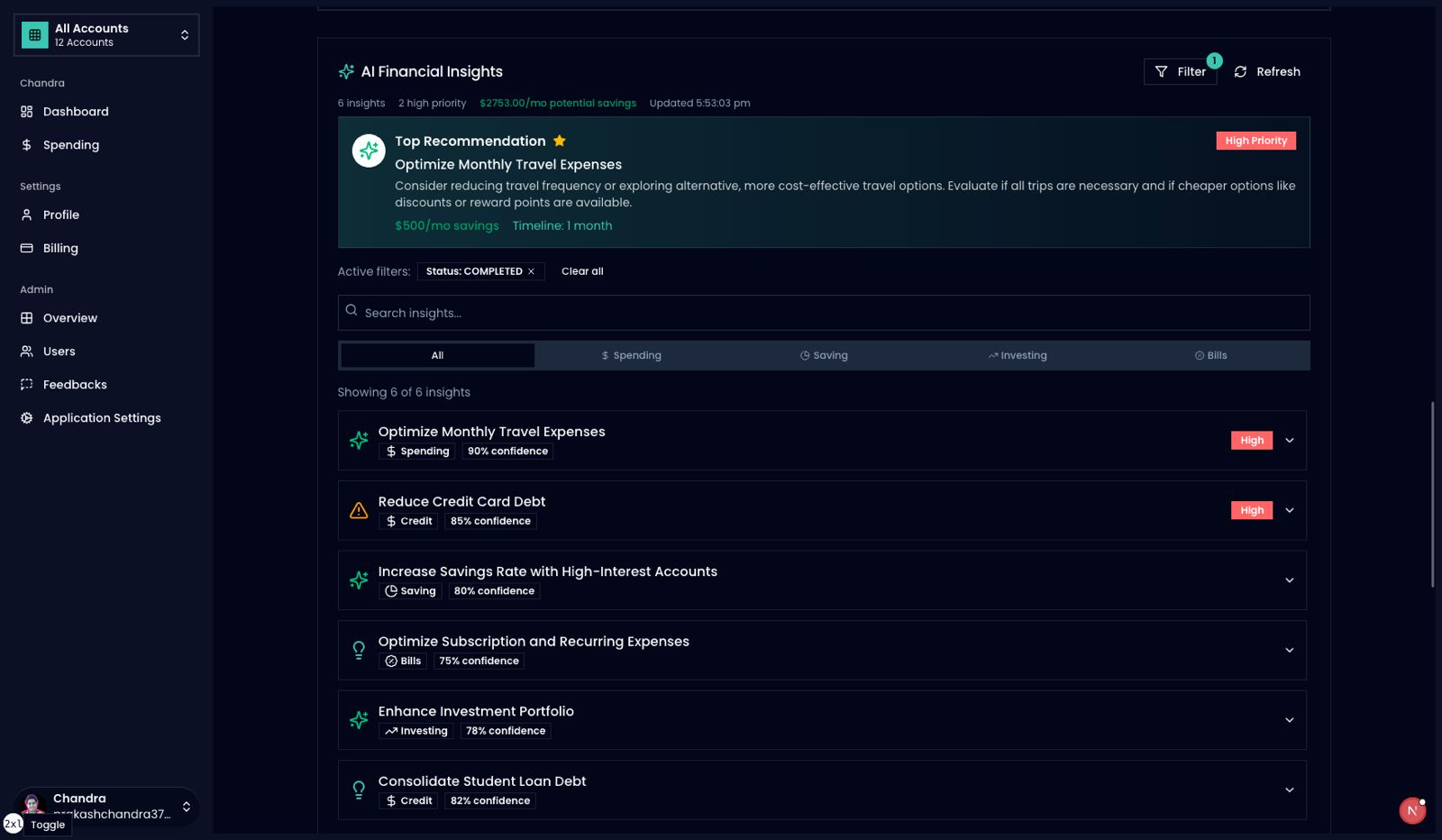Click the Search insights input field

tap(824, 313)
